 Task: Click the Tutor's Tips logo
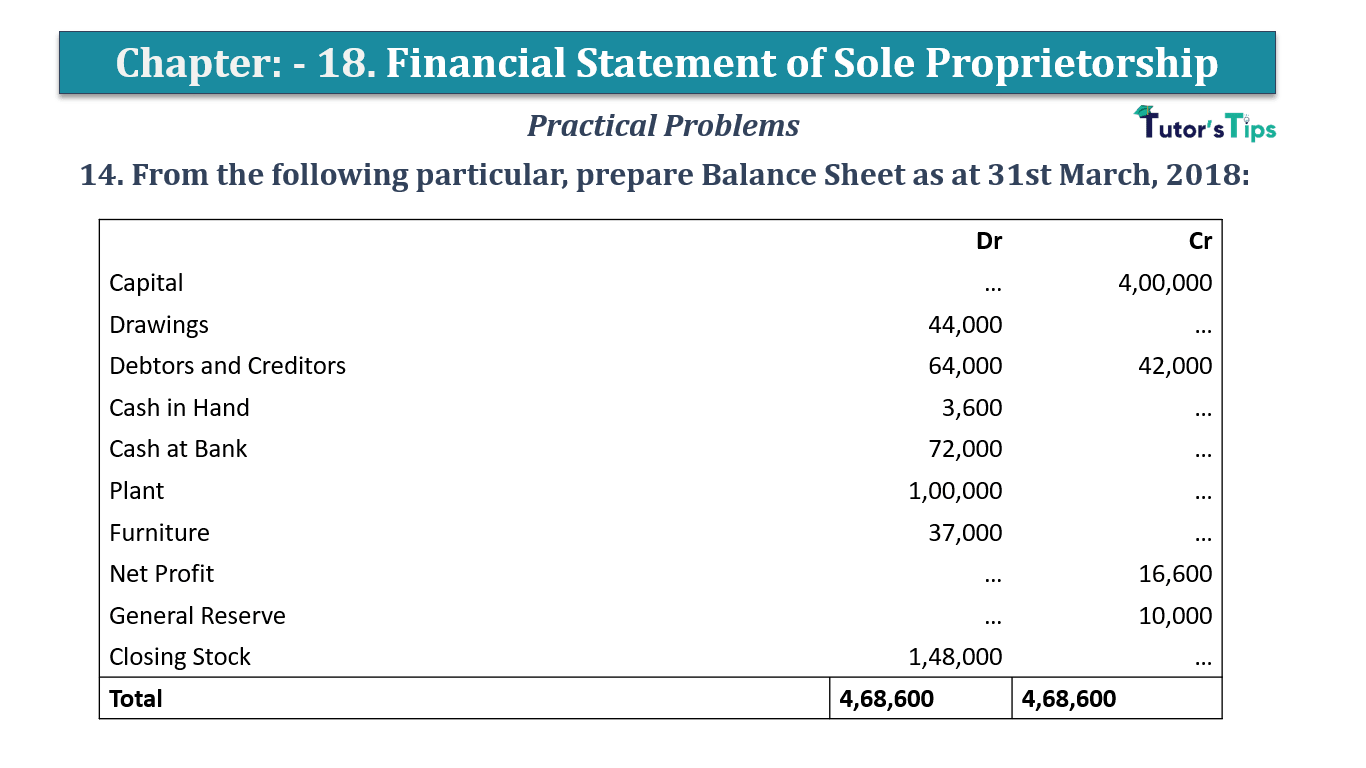click(x=1205, y=124)
